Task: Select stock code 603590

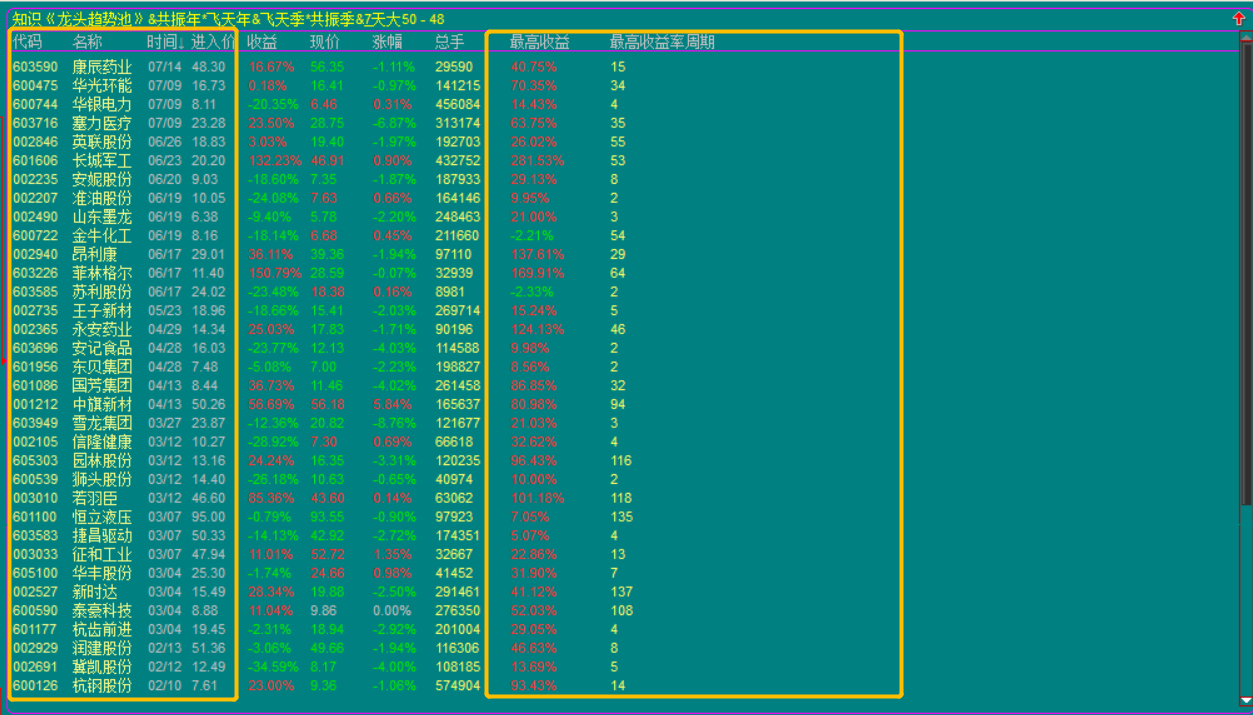Action: tap(35, 67)
